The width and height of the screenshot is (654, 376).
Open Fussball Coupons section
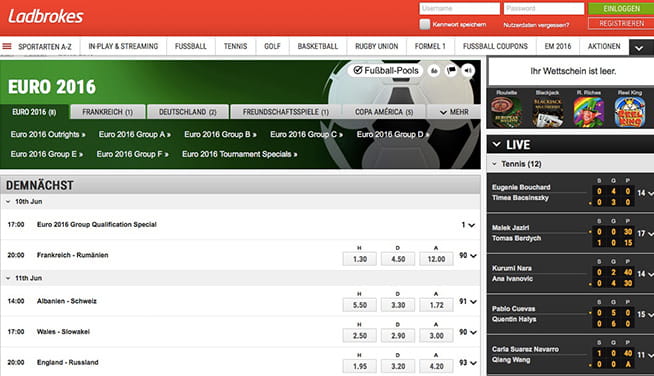pos(495,46)
